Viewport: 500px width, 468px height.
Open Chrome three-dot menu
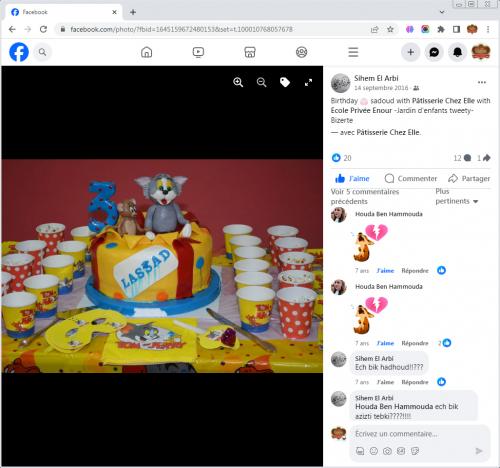[488, 29]
